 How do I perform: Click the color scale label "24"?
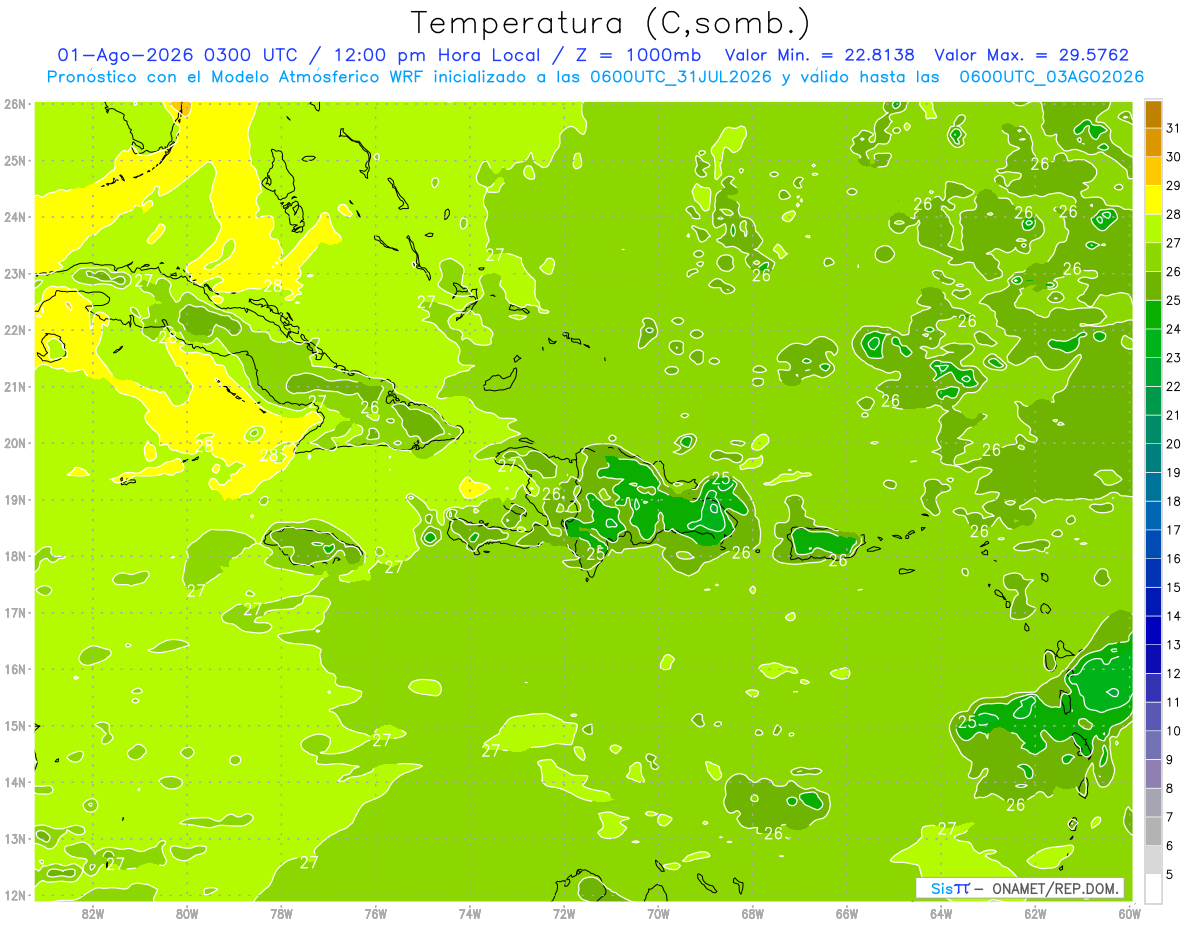tap(1174, 329)
